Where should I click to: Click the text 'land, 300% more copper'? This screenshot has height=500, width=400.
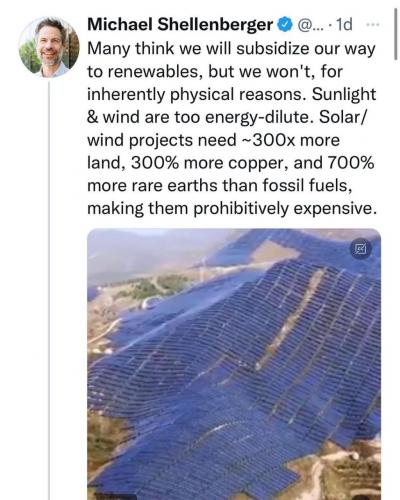click(188, 163)
